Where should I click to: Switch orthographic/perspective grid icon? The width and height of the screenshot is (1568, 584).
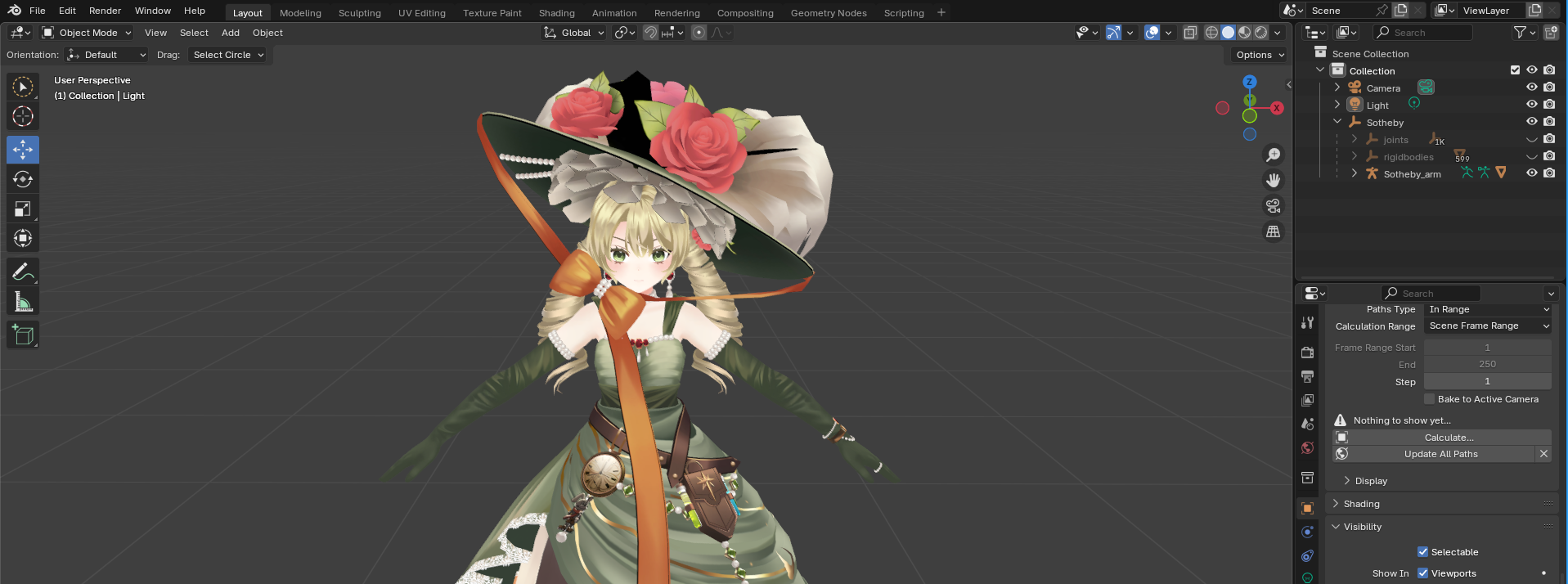(x=1274, y=231)
